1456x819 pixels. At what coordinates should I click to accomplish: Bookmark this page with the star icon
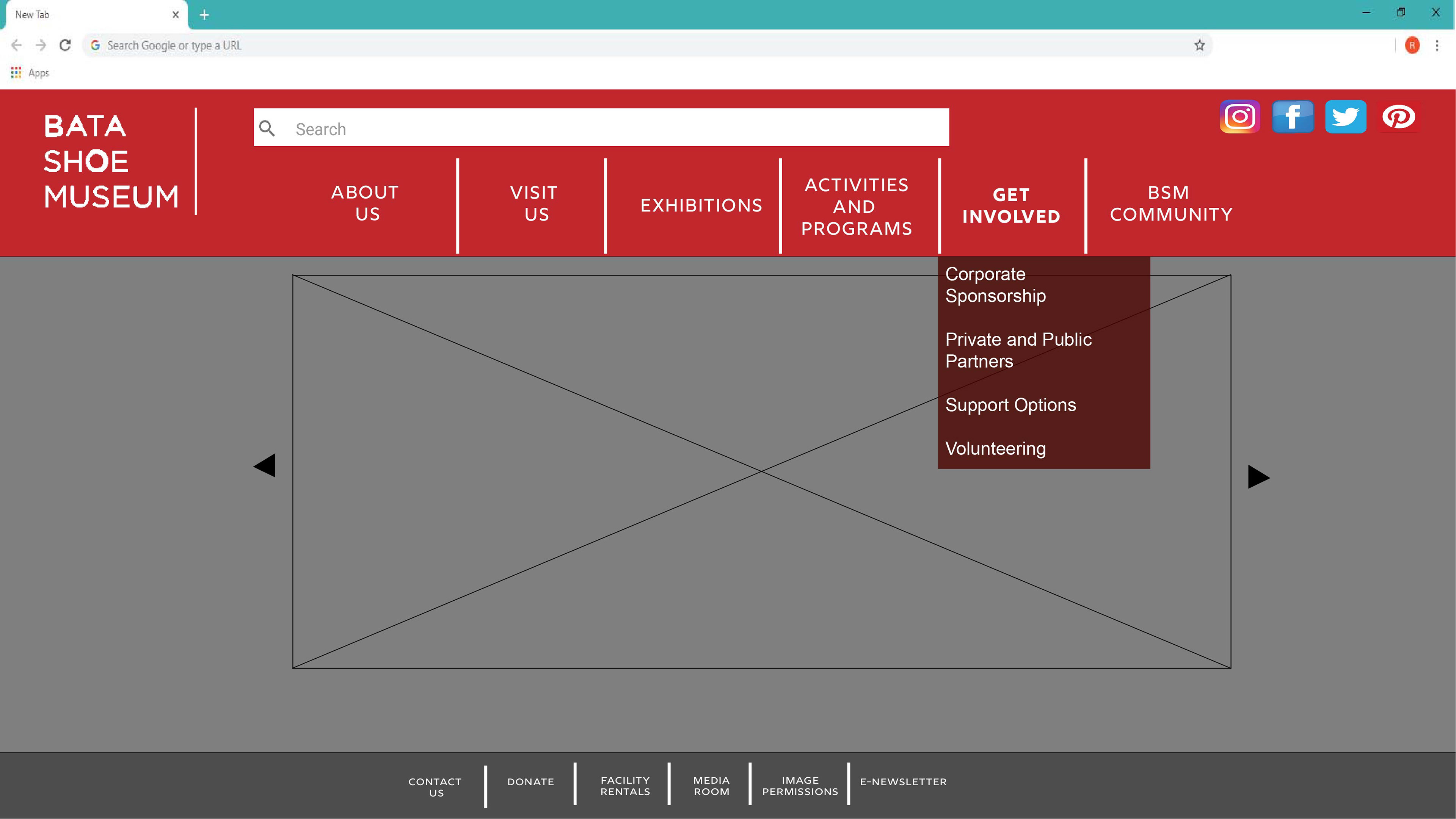[1199, 45]
